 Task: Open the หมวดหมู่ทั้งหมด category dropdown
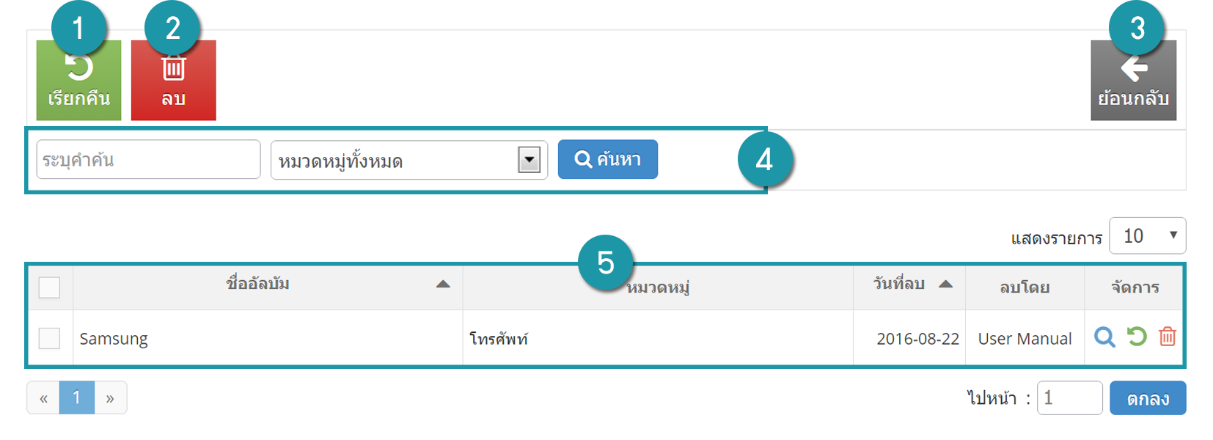pos(409,159)
